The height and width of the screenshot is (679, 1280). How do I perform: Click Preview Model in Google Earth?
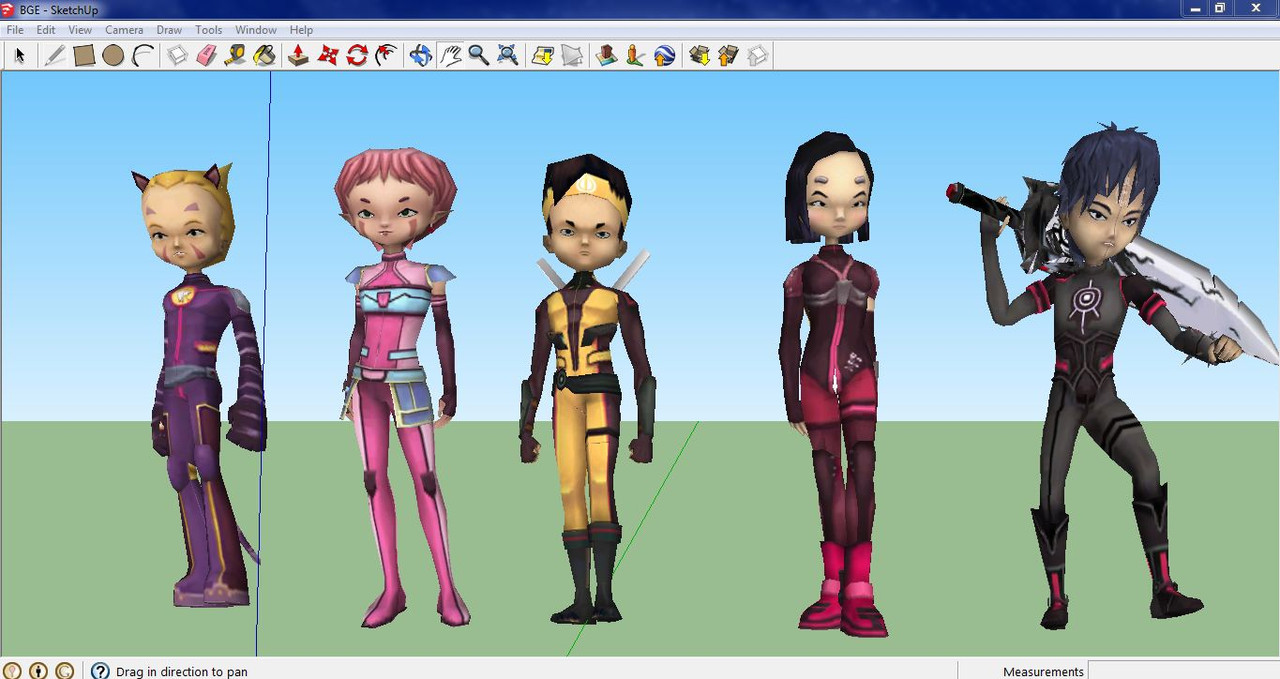664,56
